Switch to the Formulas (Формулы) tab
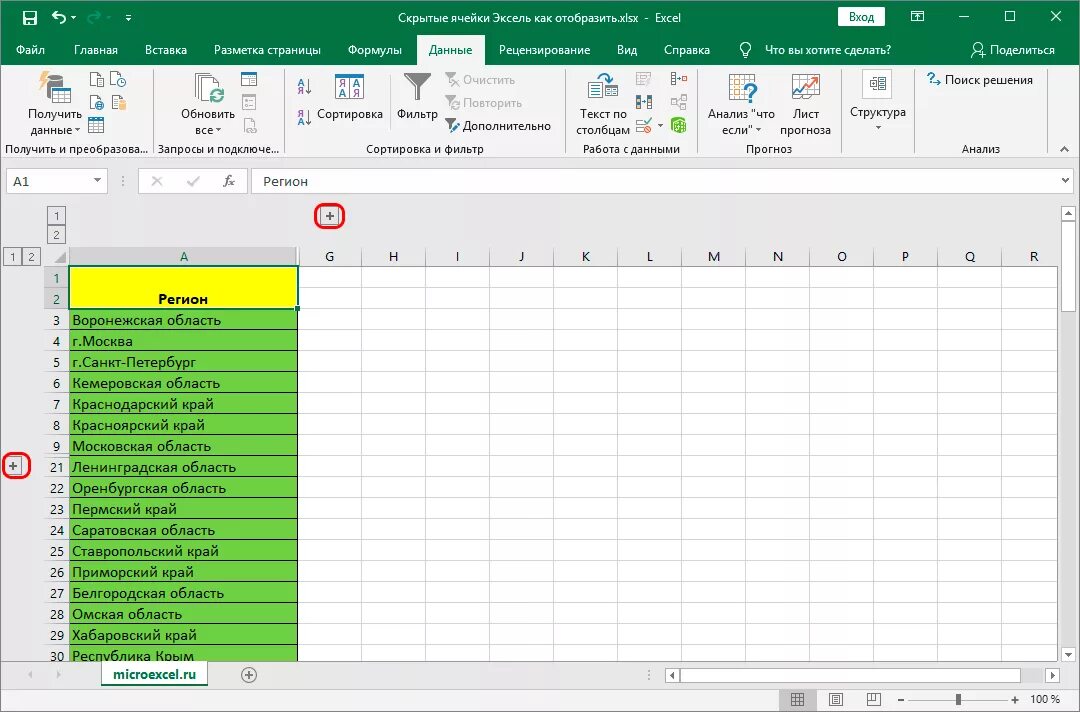 [375, 50]
